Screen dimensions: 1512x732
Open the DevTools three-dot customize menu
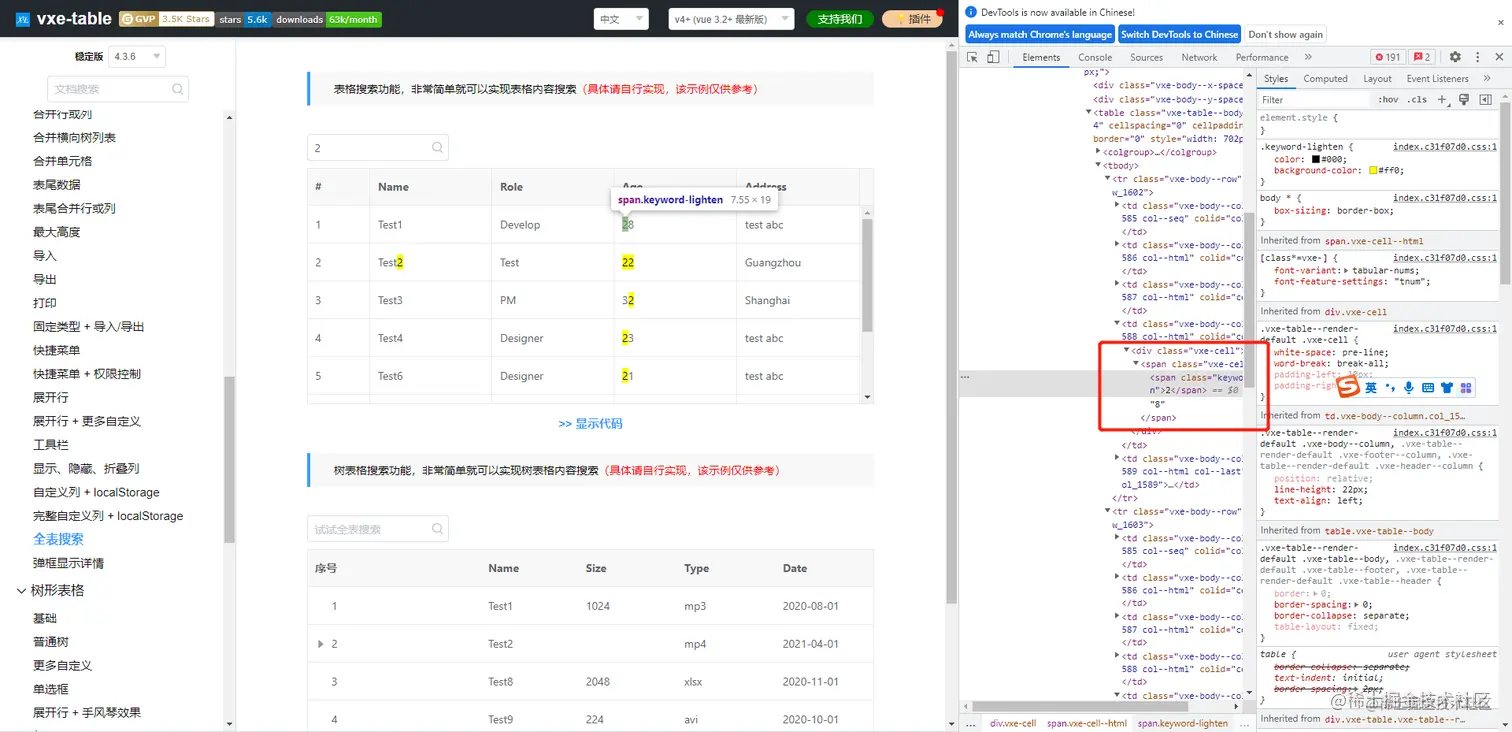click(x=1476, y=57)
